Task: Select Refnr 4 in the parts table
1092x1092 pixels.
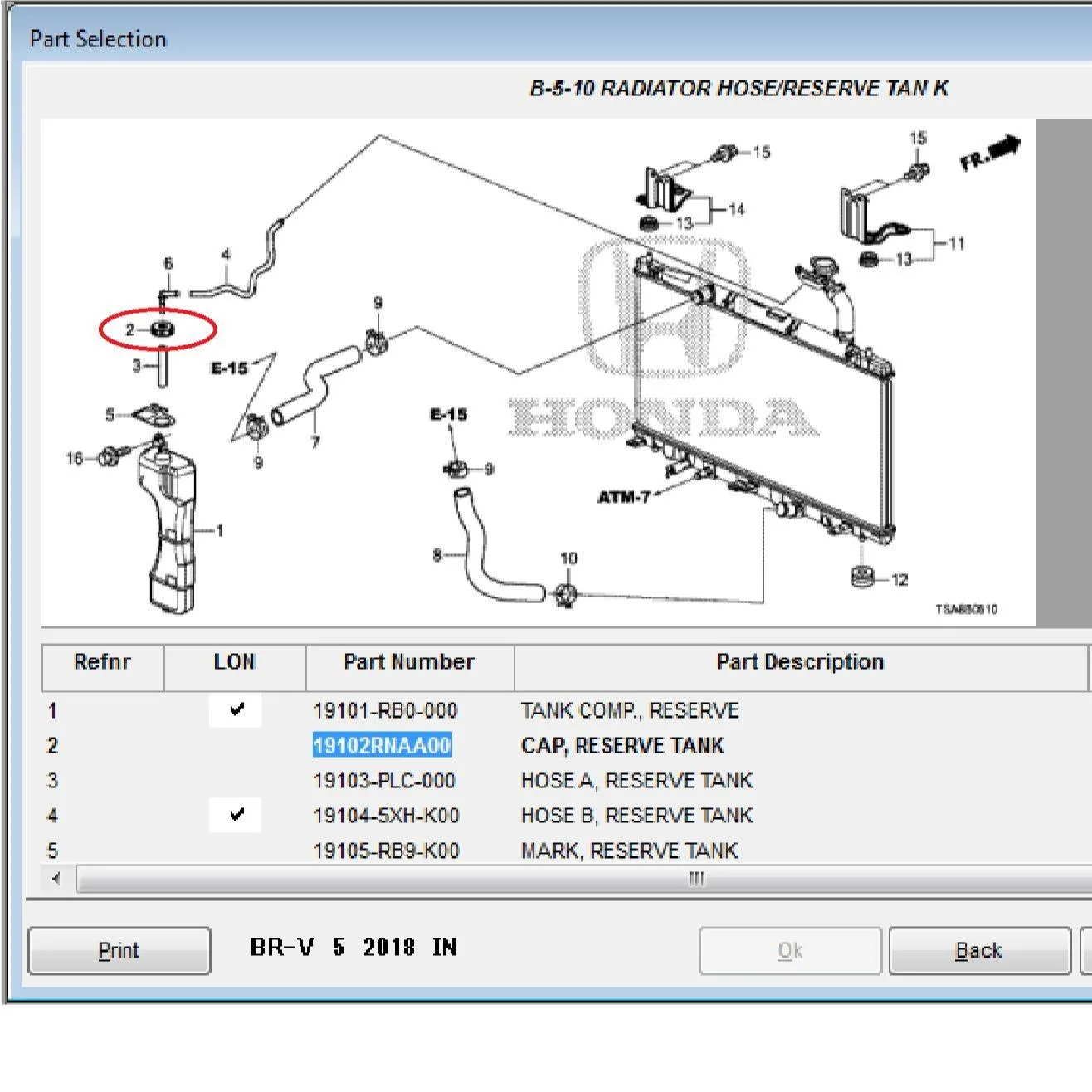Action: [52, 815]
